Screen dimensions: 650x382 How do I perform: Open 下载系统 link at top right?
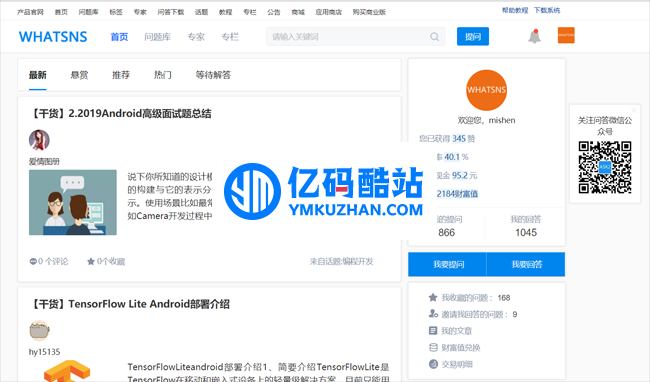coord(547,10)
